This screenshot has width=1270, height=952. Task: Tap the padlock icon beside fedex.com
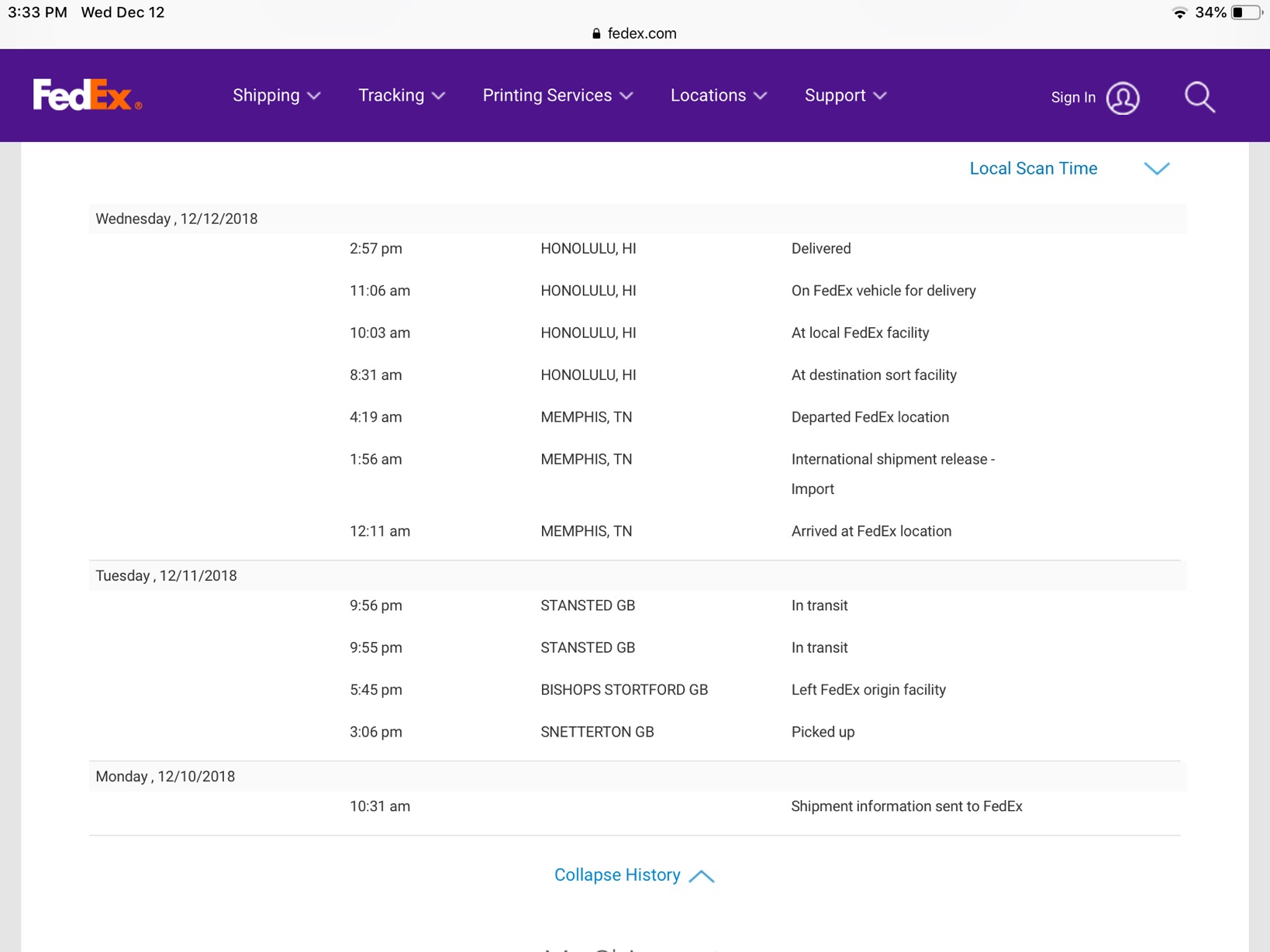[596, 33]
